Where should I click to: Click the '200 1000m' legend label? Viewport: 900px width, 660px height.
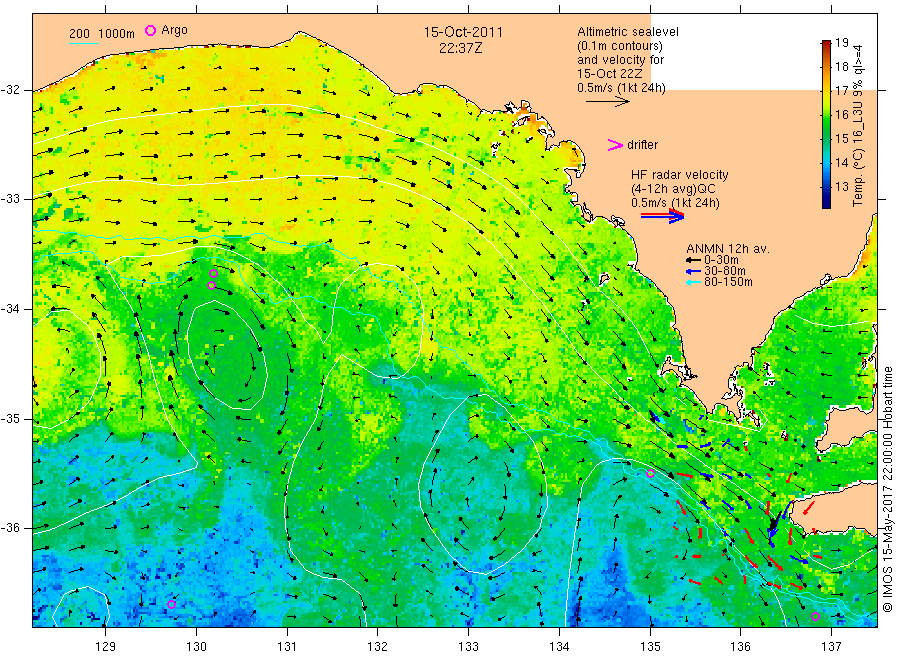(x=102, y=33)
